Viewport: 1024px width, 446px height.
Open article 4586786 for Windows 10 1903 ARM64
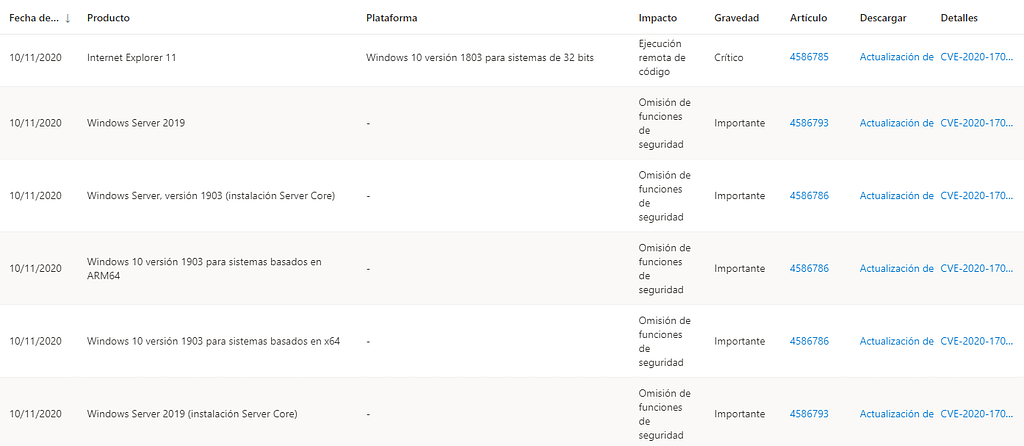pyautogui.click(x=809, y=268)
